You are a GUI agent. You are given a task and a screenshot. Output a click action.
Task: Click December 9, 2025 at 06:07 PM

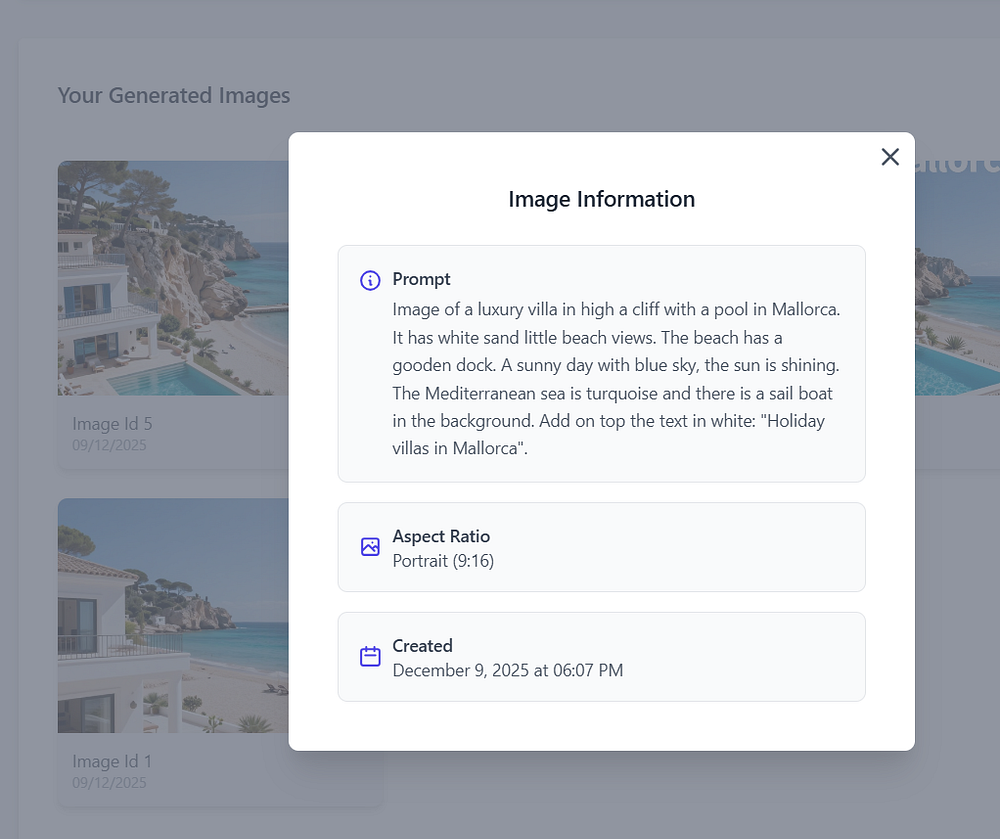pyautogui.click(x=508, y=671)
